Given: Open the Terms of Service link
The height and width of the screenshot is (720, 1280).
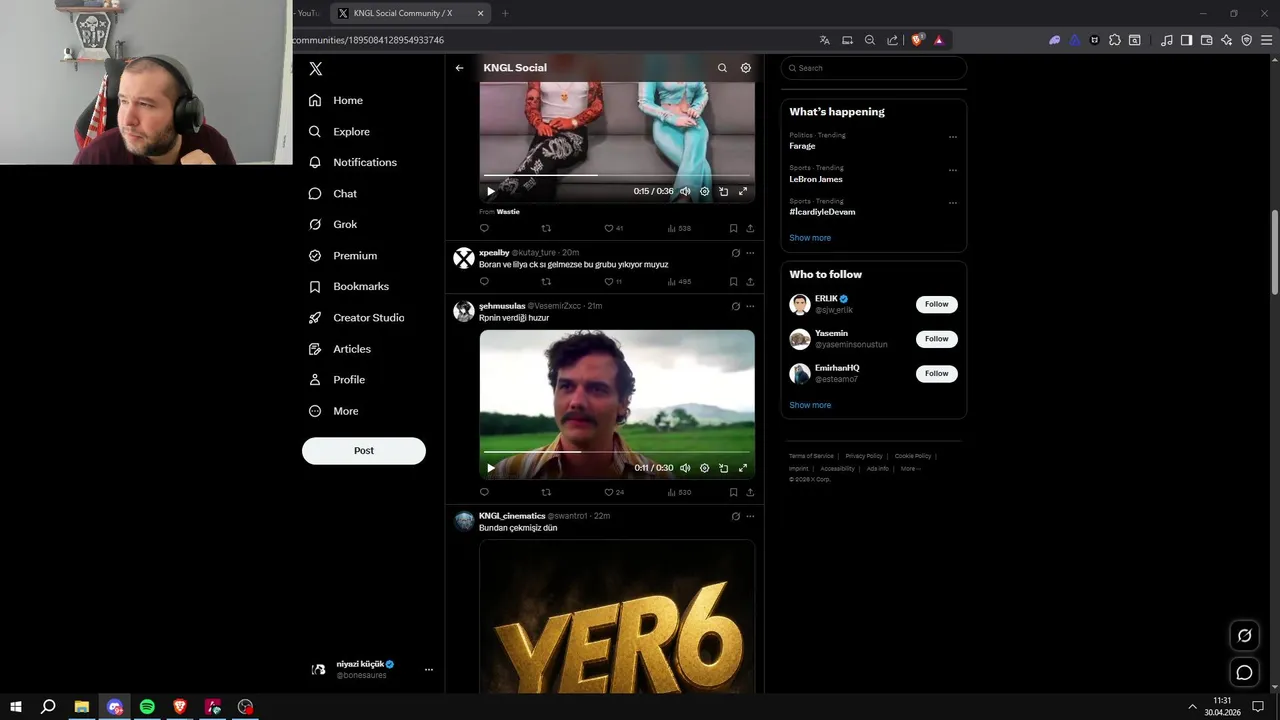Looking at the screenshot, I should point(811,456).
